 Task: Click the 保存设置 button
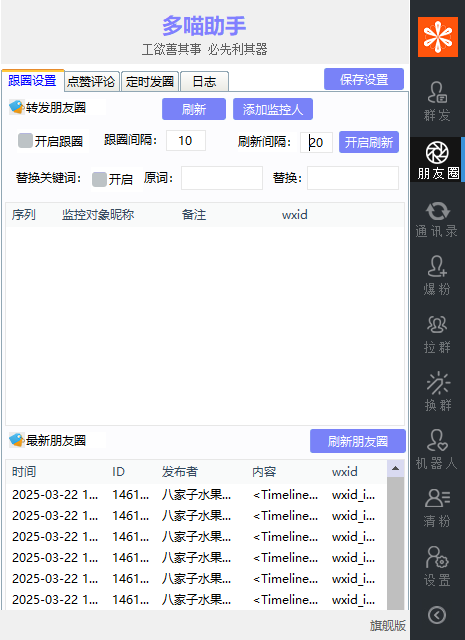(x=364, y=79)
